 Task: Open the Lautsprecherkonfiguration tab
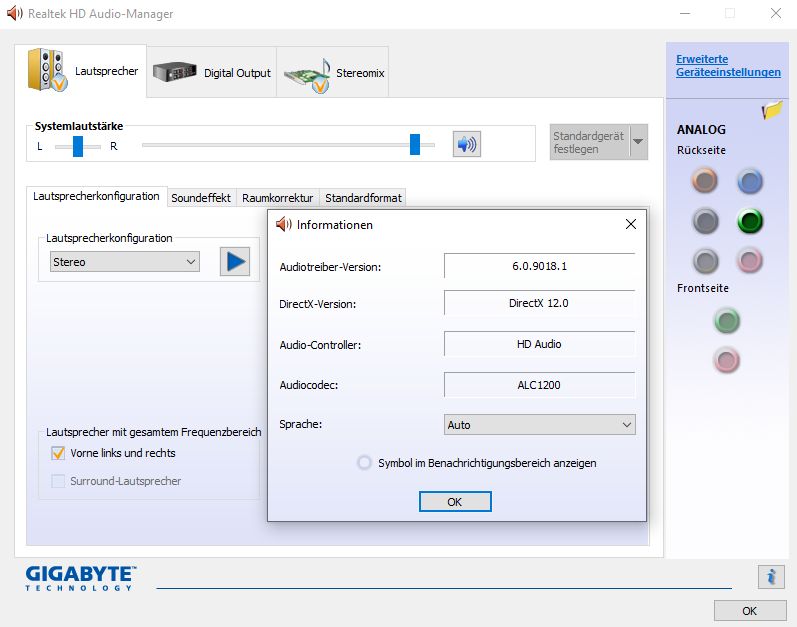coord(96,196)
